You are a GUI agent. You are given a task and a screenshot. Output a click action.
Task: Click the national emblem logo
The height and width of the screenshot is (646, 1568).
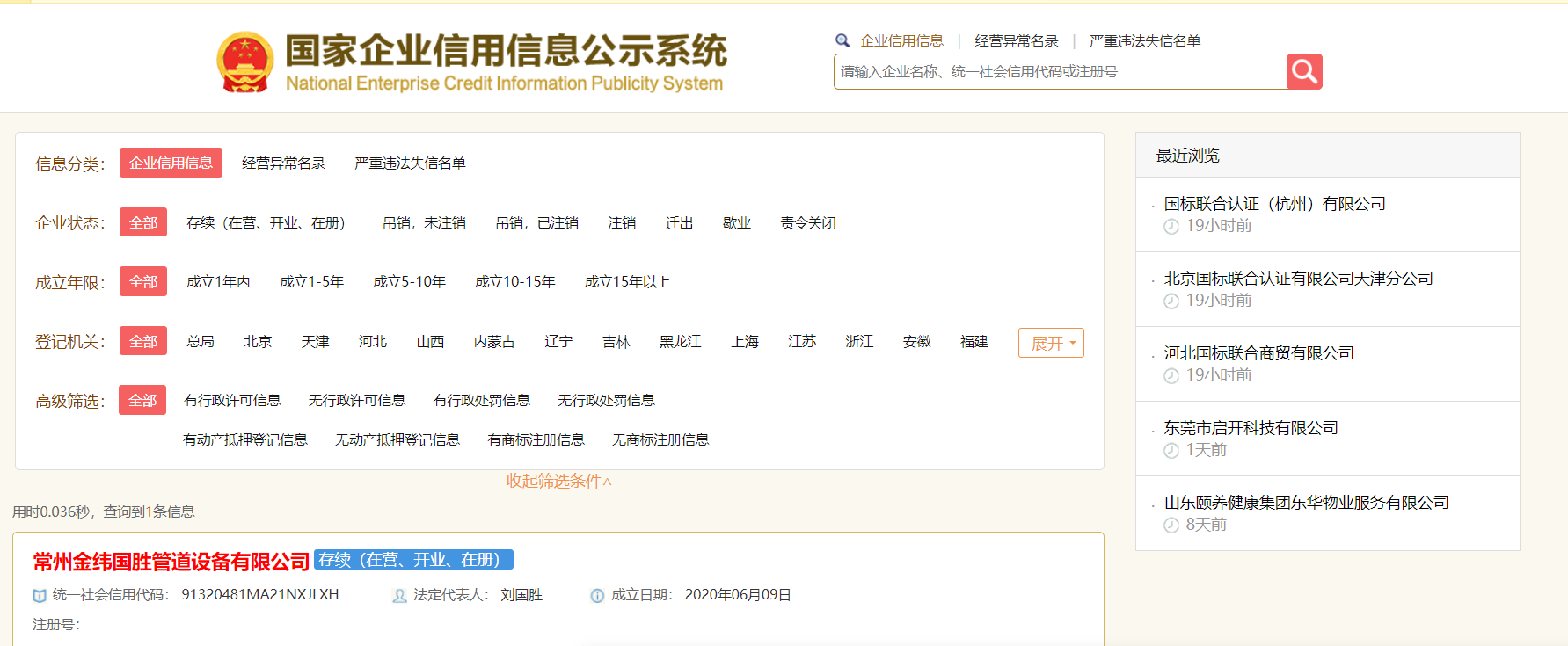pos(245,62)
